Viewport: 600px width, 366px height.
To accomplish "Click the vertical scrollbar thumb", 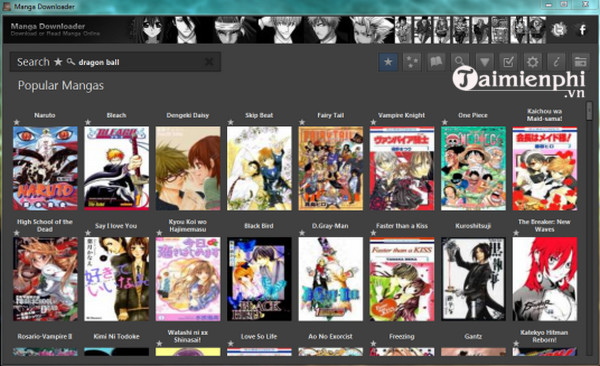I will click(x=589, y=111).
